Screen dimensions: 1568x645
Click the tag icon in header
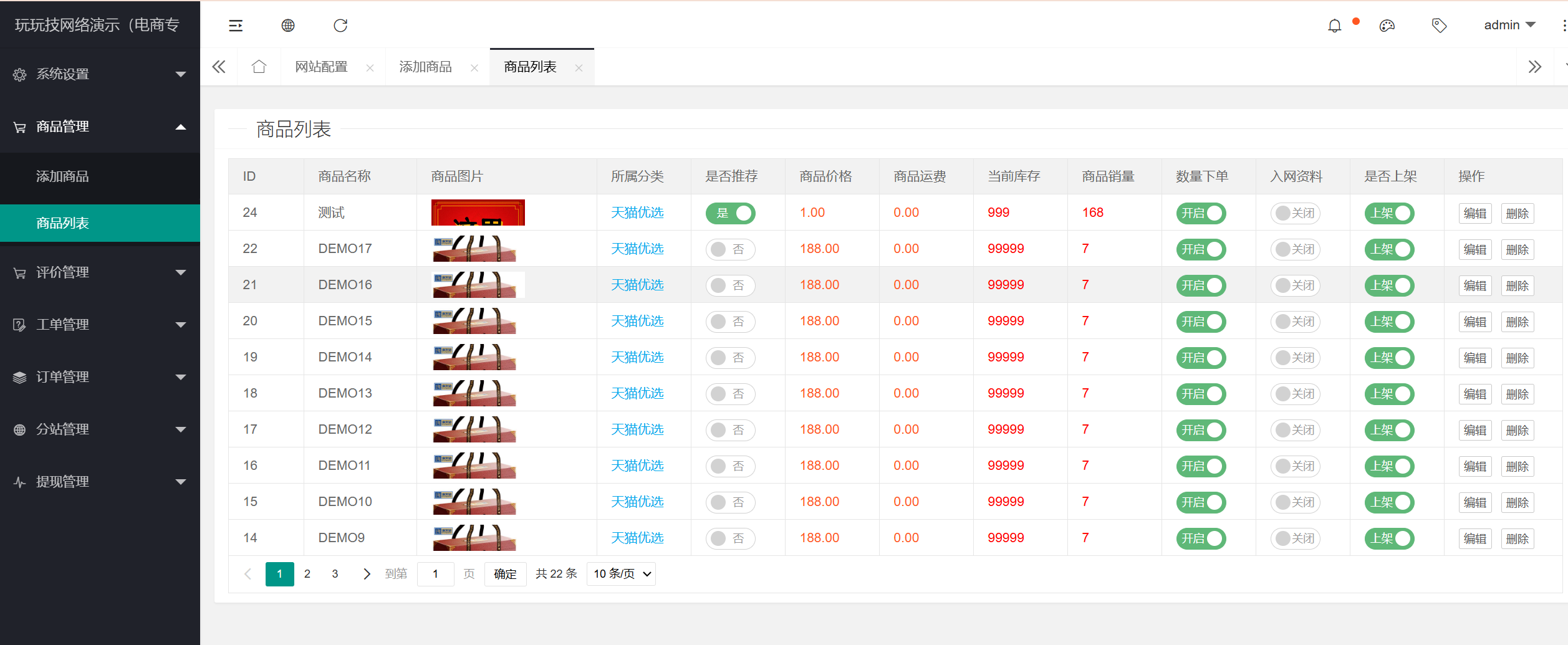1439,26
